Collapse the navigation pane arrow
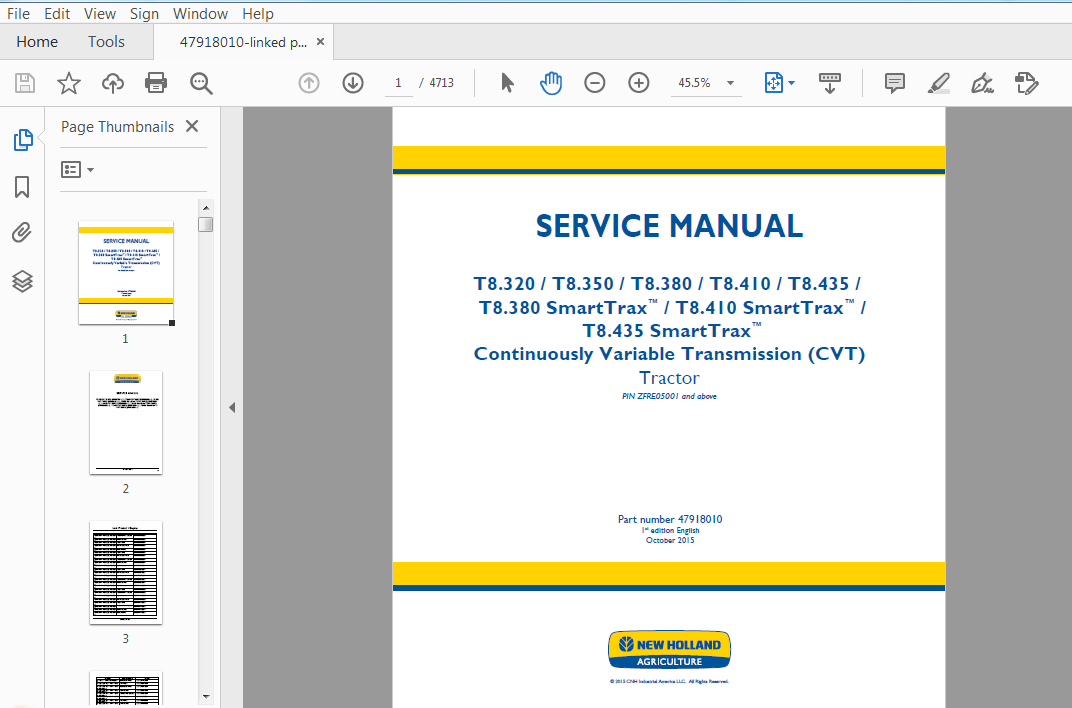The image size is (1072, 708). tap(232, 407)
